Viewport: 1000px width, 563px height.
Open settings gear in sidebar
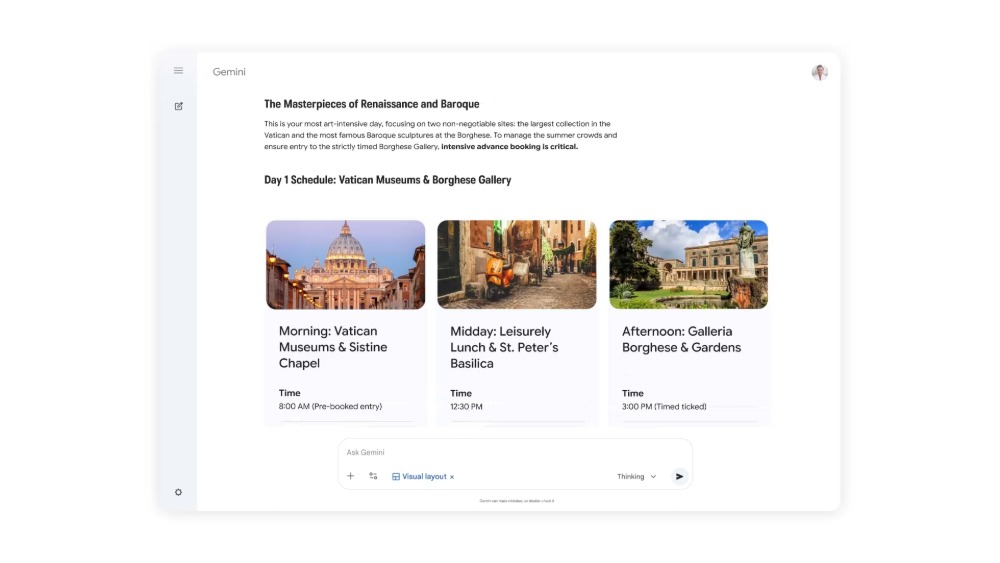point(179,492)
